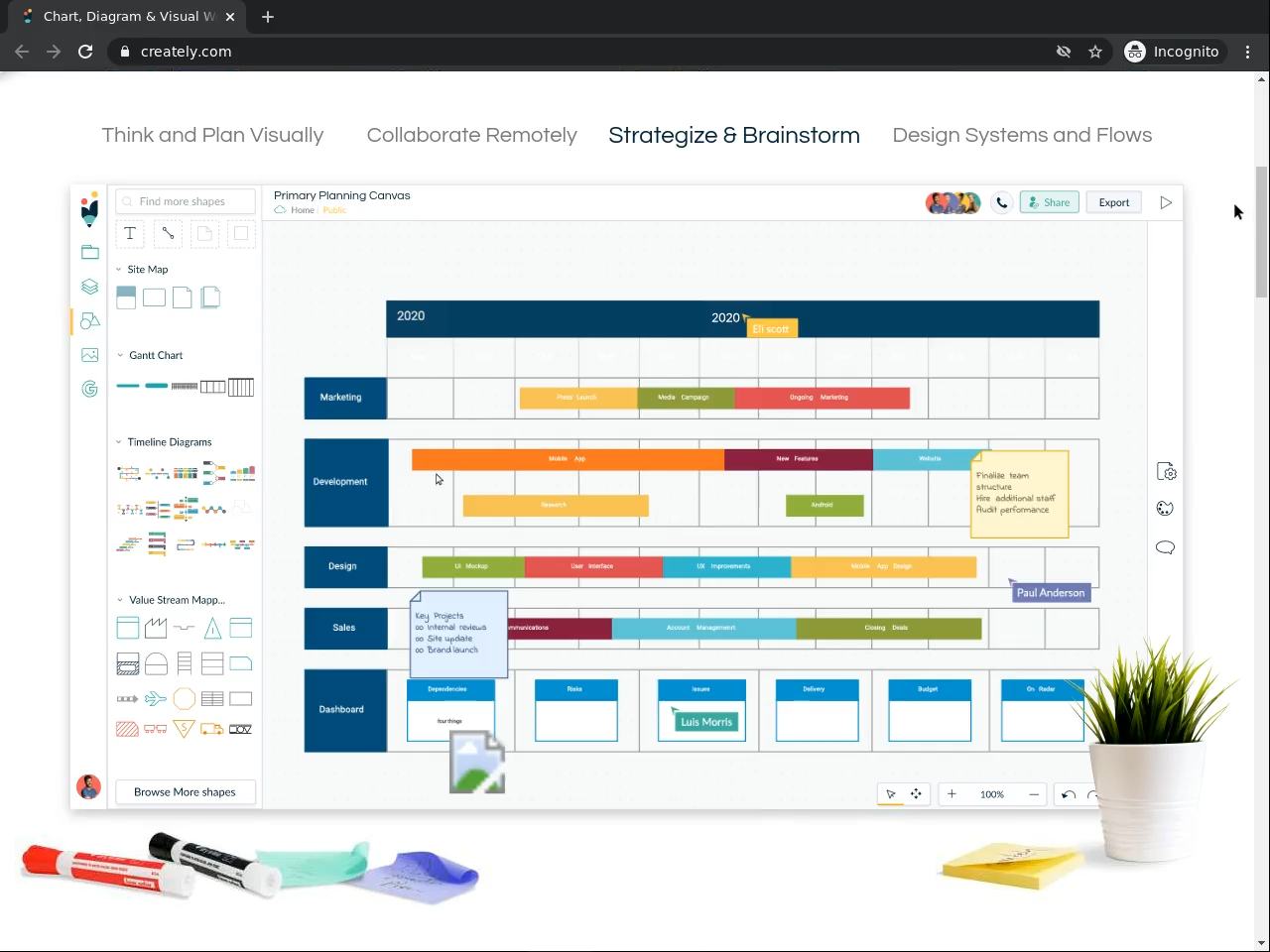The height and width of the screenshot is (952, 1270).
Task: Pick the S triangle supermarket shape
Action: point(185,729)
